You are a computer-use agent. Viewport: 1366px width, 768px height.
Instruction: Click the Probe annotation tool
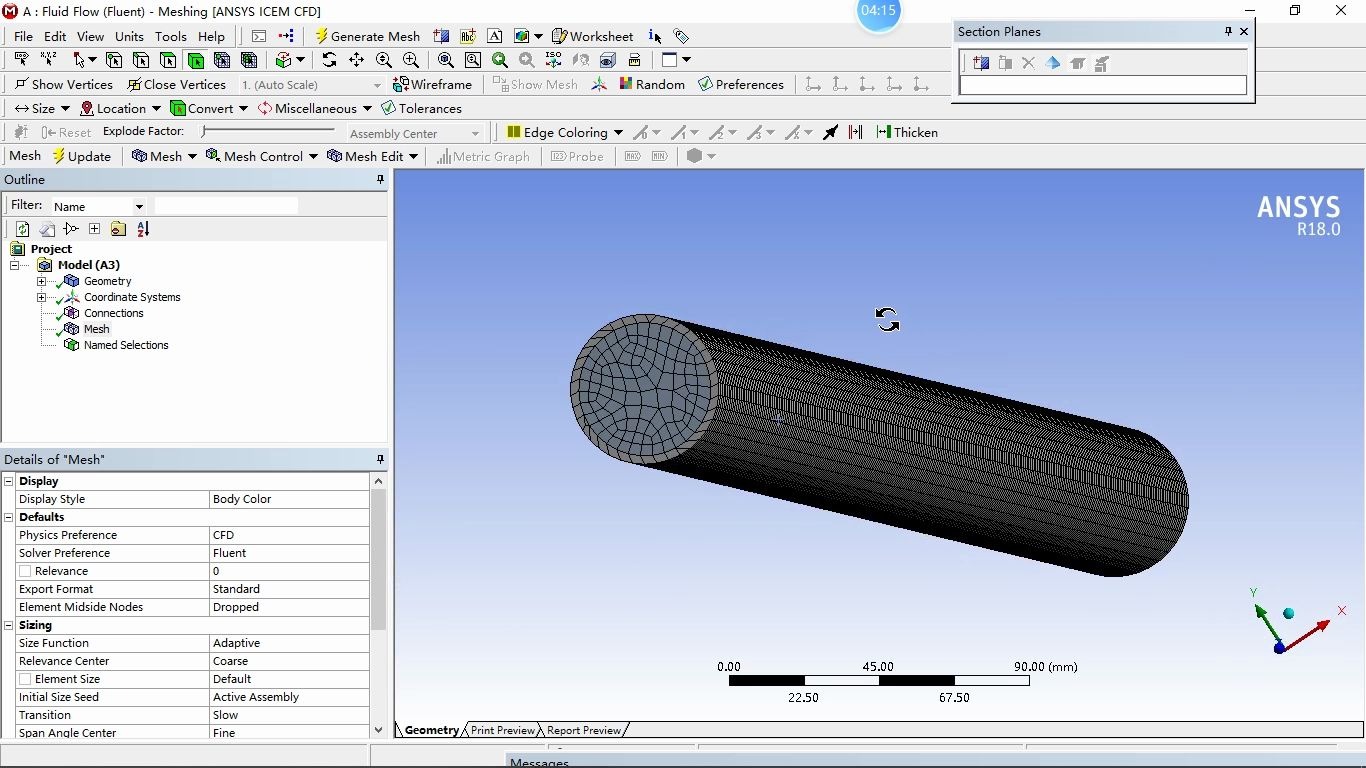point(578,156)
